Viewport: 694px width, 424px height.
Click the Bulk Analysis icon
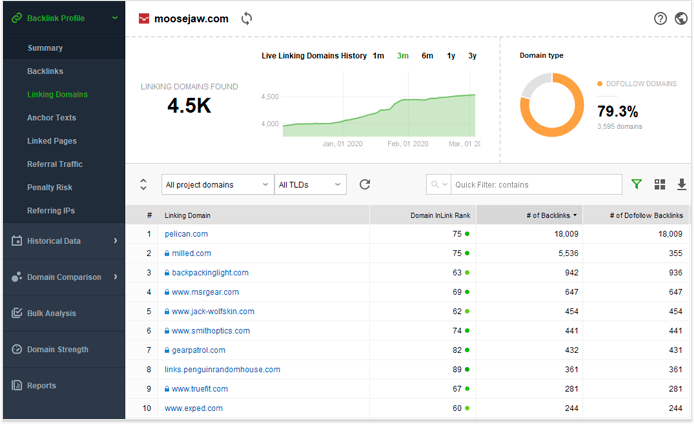point(17,313)
